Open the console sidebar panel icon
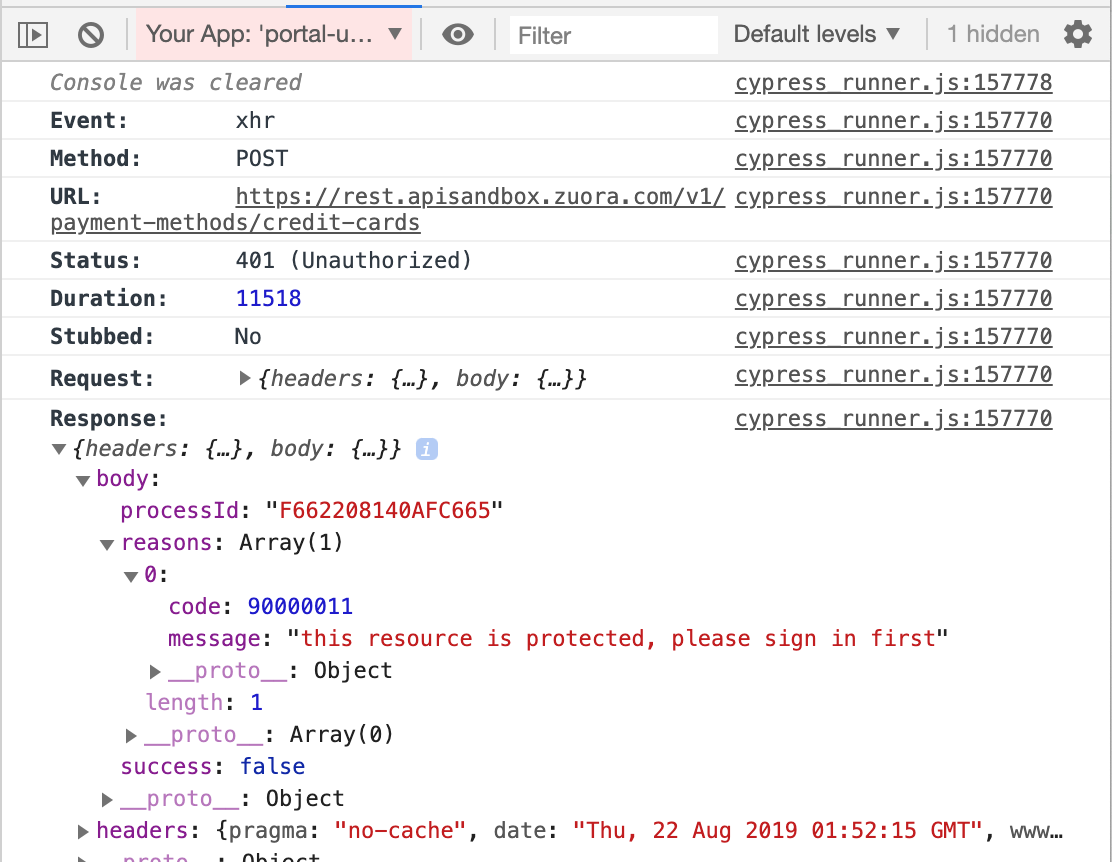1112x862 pixels. pyautogui.click(x=33, y=33)
